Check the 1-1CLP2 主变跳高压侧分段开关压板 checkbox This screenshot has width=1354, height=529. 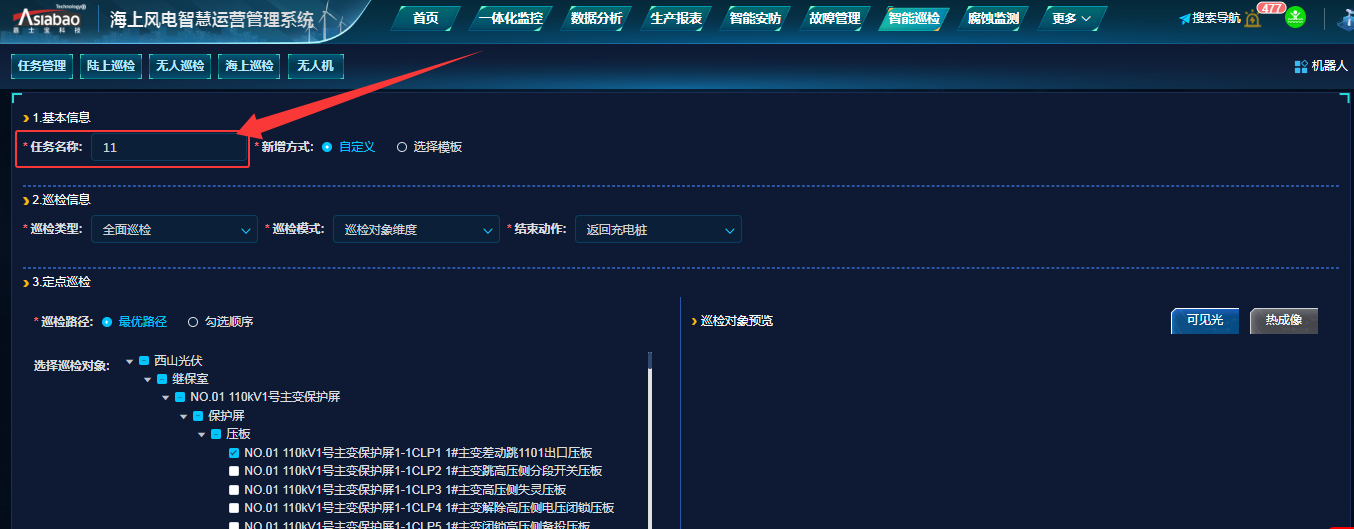point(234,471)
